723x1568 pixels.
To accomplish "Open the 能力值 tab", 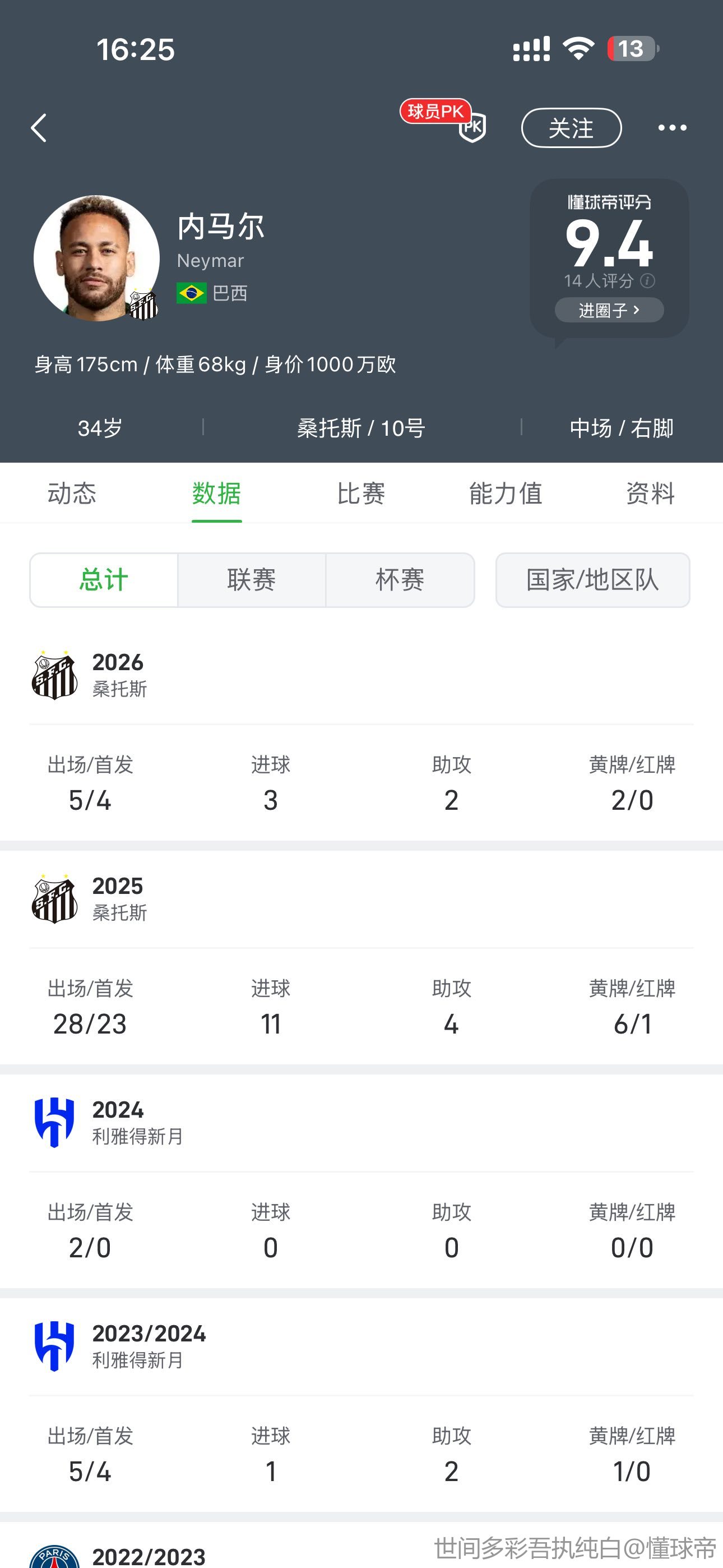I will click(505, 493).
